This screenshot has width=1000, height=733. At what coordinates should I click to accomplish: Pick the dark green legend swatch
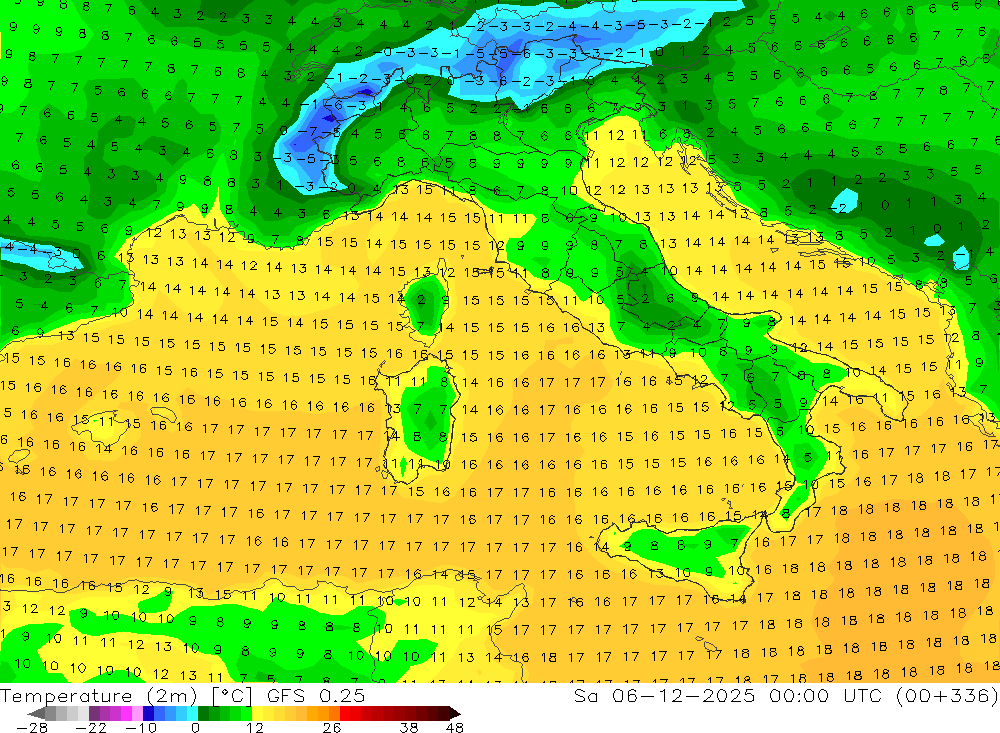click(203, 713)
